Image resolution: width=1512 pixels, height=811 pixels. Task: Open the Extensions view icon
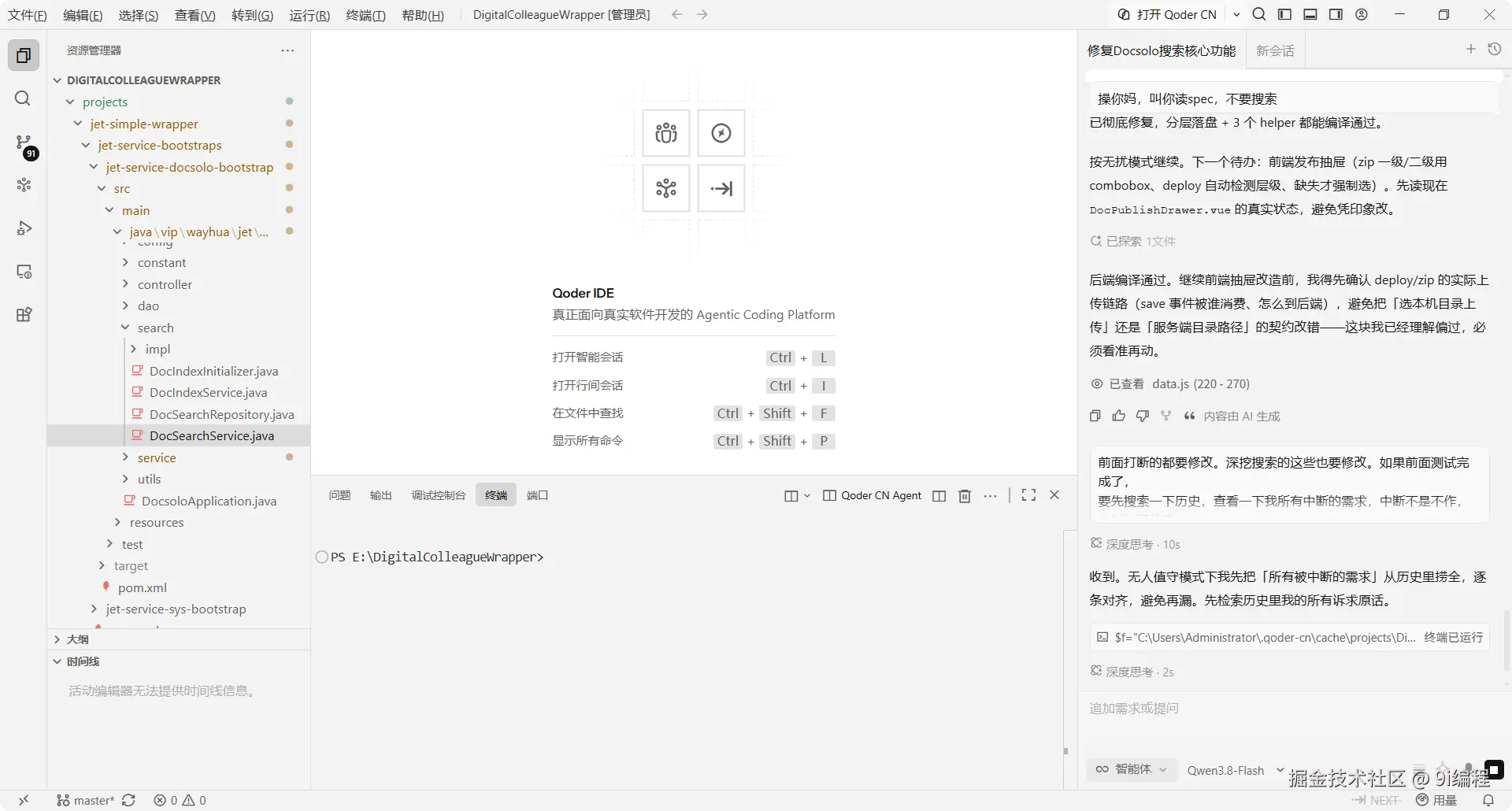(x=24, y=315)
